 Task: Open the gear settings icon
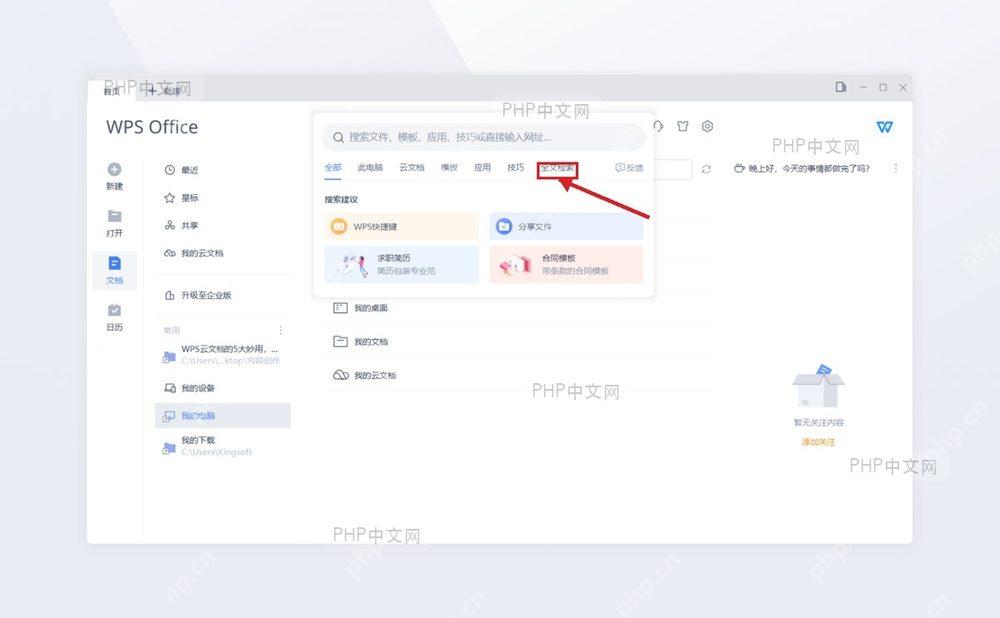pyautogui.click(x=707, y=126)
